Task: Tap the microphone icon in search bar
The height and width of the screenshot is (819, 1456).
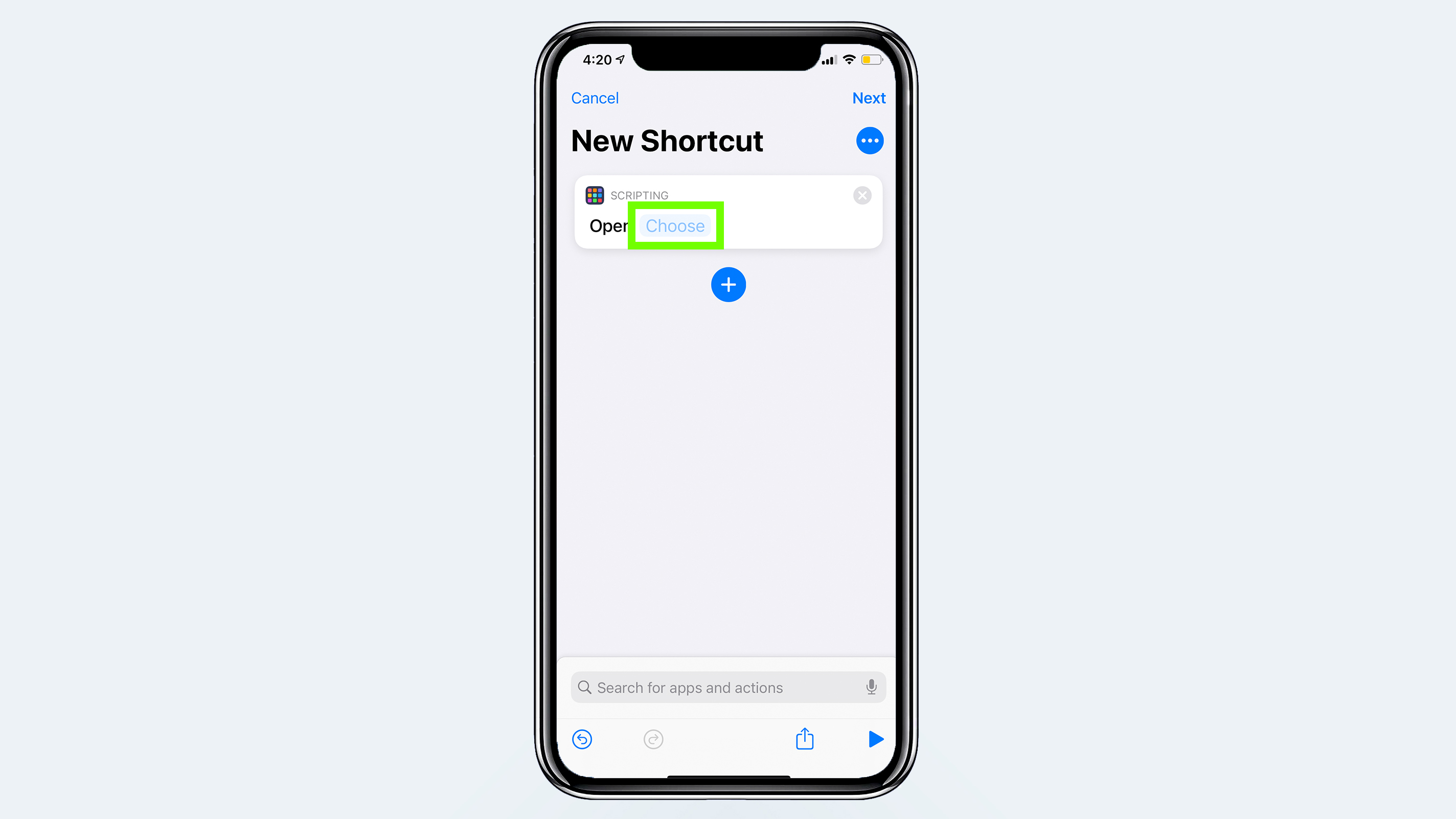Action: click(x=868, y=688)
